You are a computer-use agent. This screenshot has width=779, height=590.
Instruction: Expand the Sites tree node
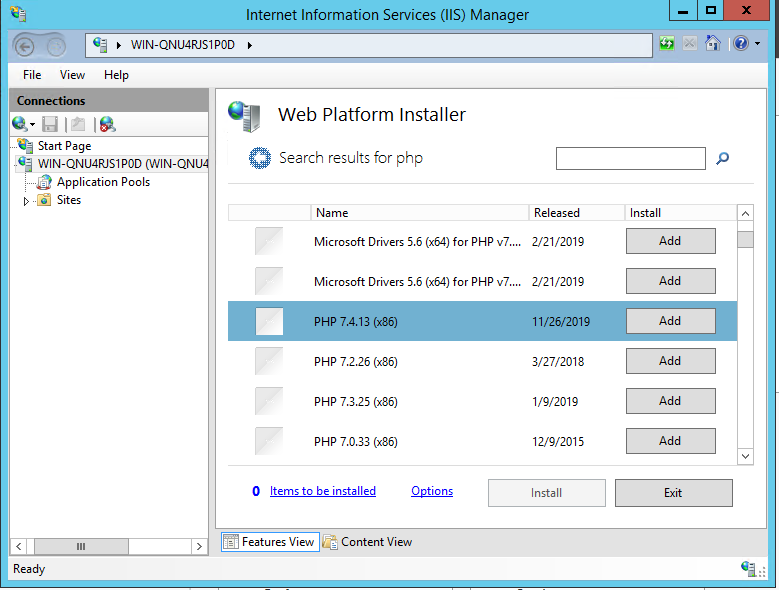pos(26,201)
